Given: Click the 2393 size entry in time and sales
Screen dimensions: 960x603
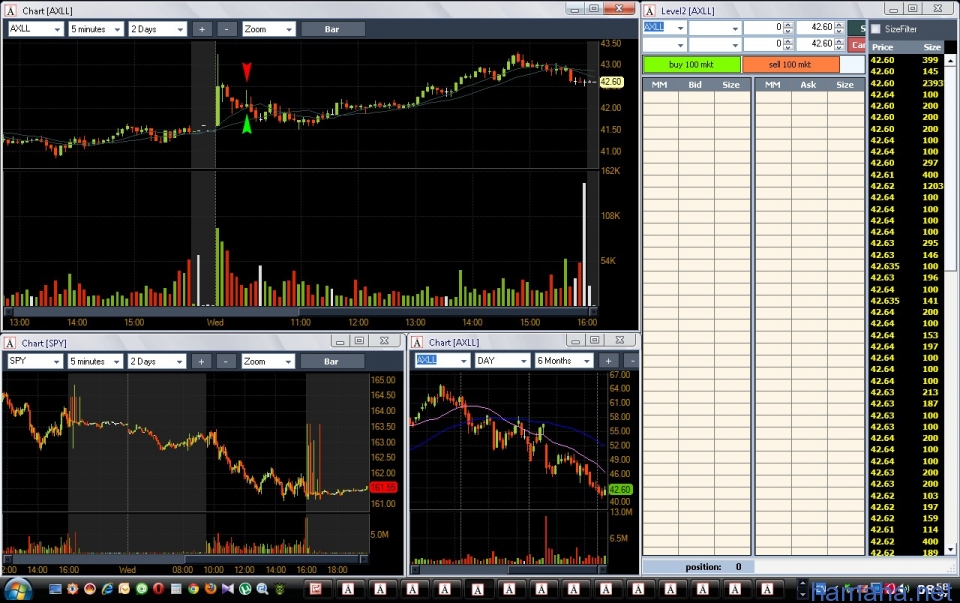Looking at the screenshot, I should click(932, 83).
